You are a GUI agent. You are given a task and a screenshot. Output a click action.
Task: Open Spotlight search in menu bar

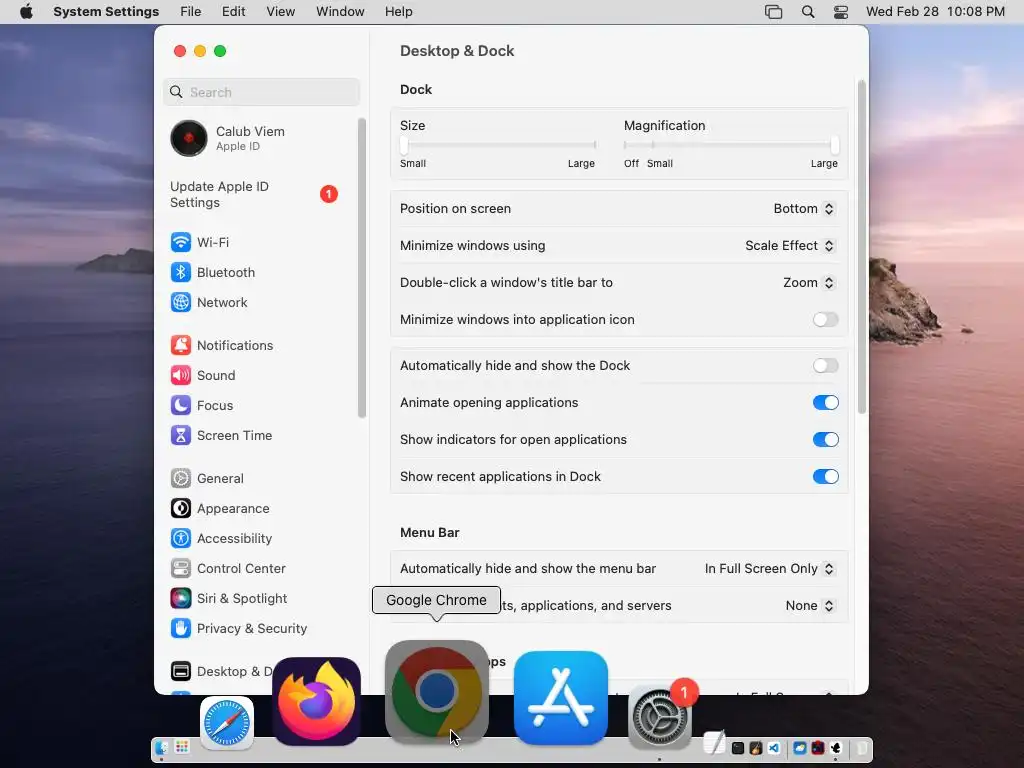coord(808,12)
